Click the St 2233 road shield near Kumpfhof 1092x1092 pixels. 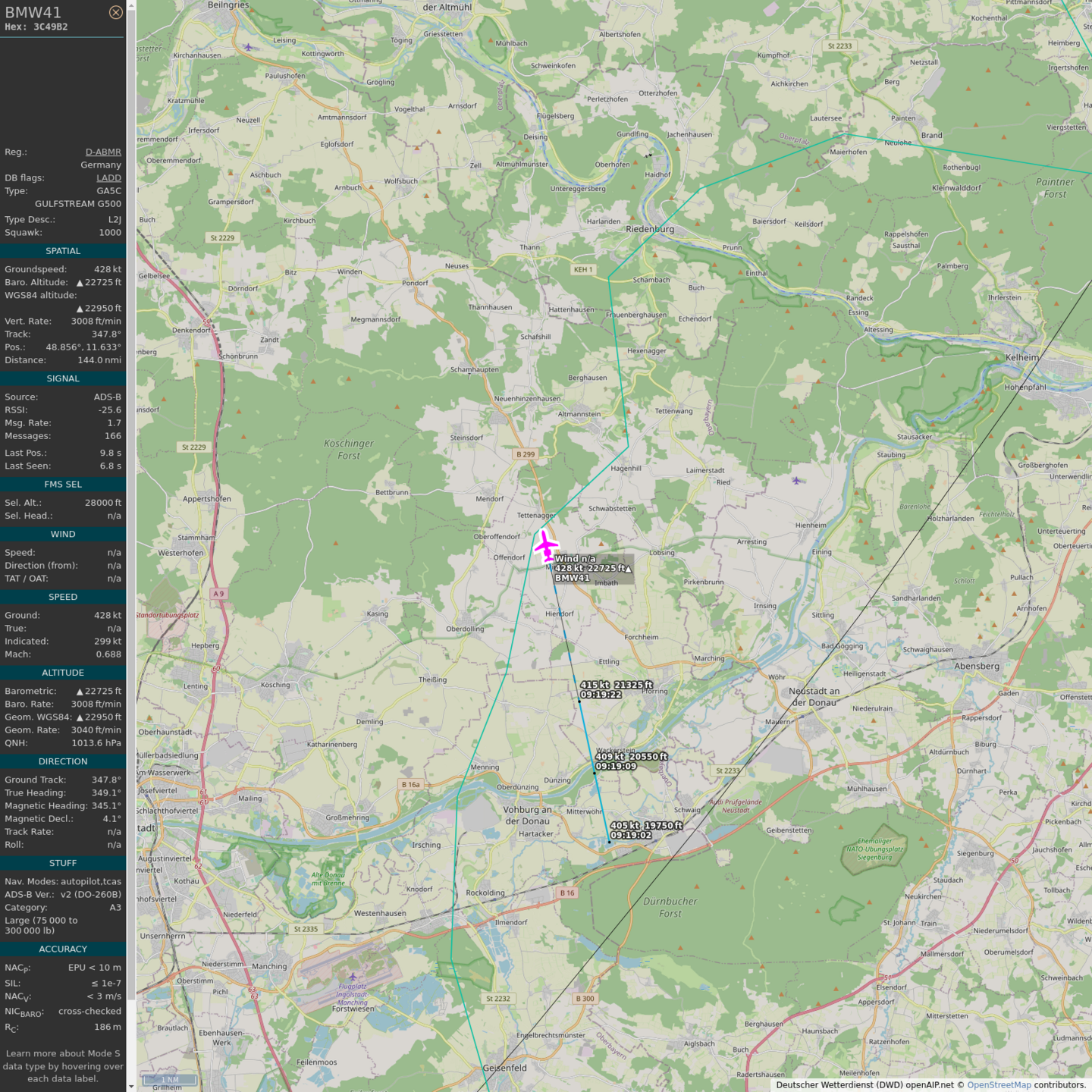(x=839, y=45)
